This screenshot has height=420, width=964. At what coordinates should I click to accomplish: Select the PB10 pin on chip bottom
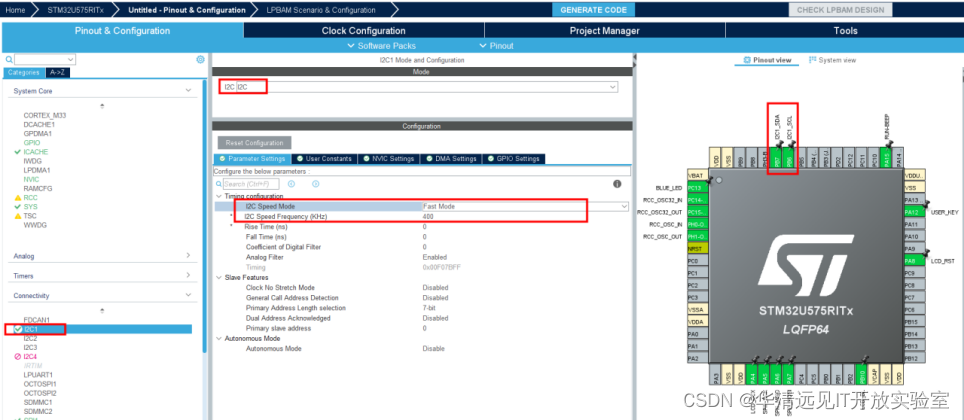(862, 374)
